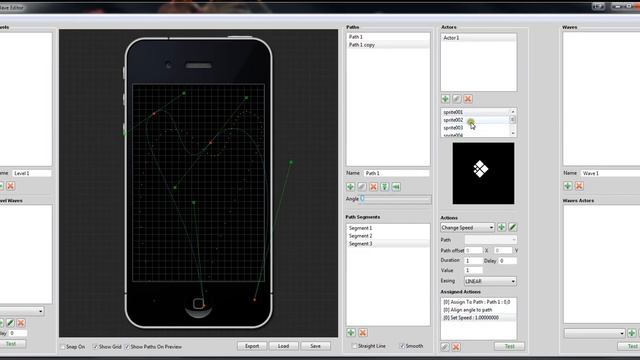Screen dimensions: 640x360
Task: Click the Load button
Action: [x=283, y=346]
